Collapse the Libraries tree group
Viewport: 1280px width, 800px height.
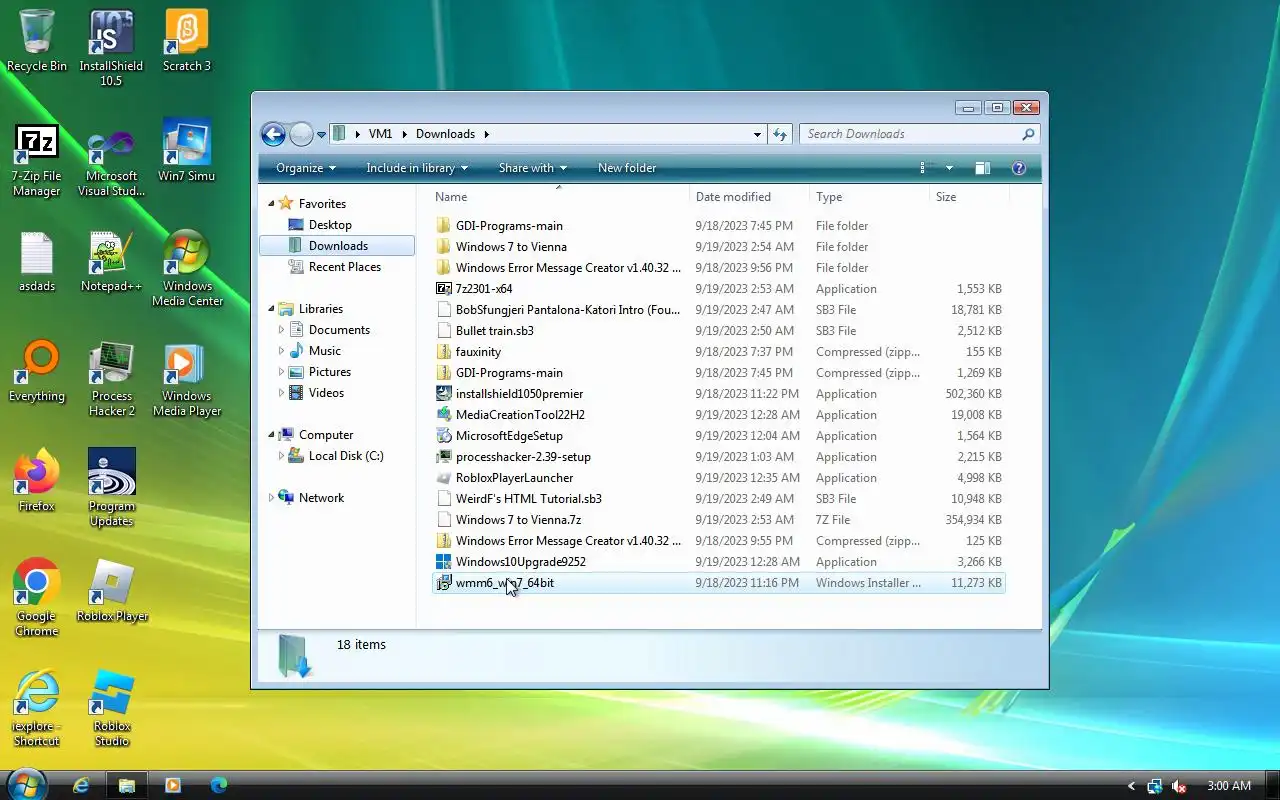point(271,309)
